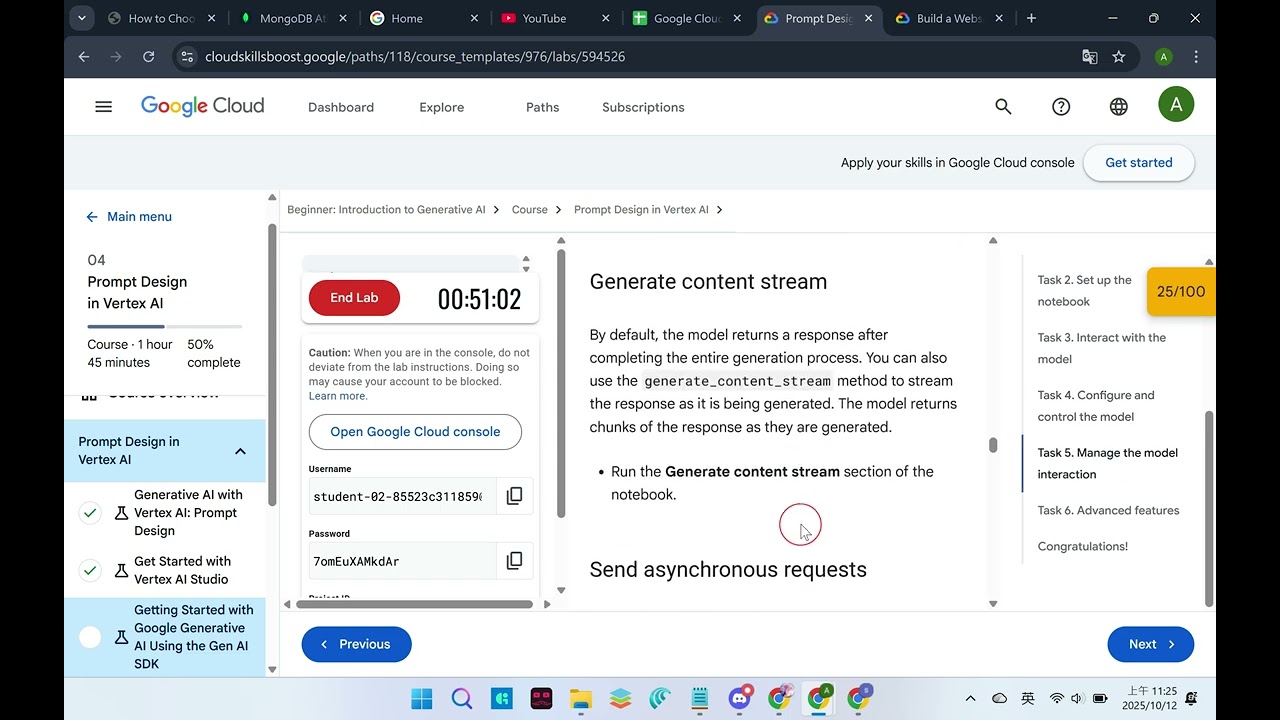Viewport: 1280px width, 720px height.
Task: Open the taskbar clock showing 11:25
Action: tap(1150, 698)
